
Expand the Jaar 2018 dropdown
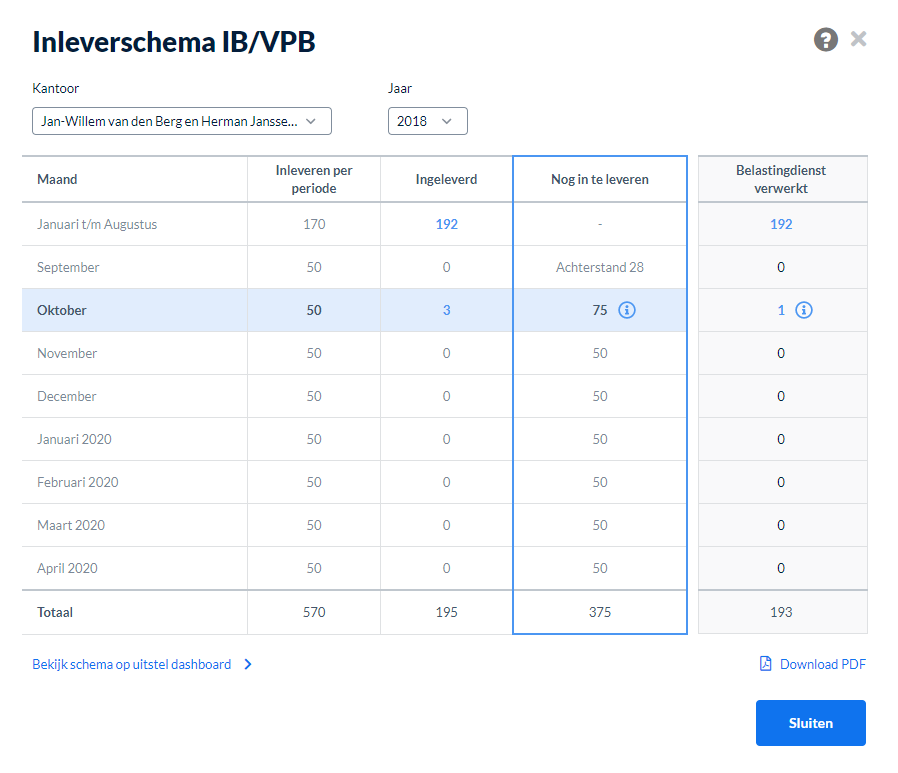[427, 121]
